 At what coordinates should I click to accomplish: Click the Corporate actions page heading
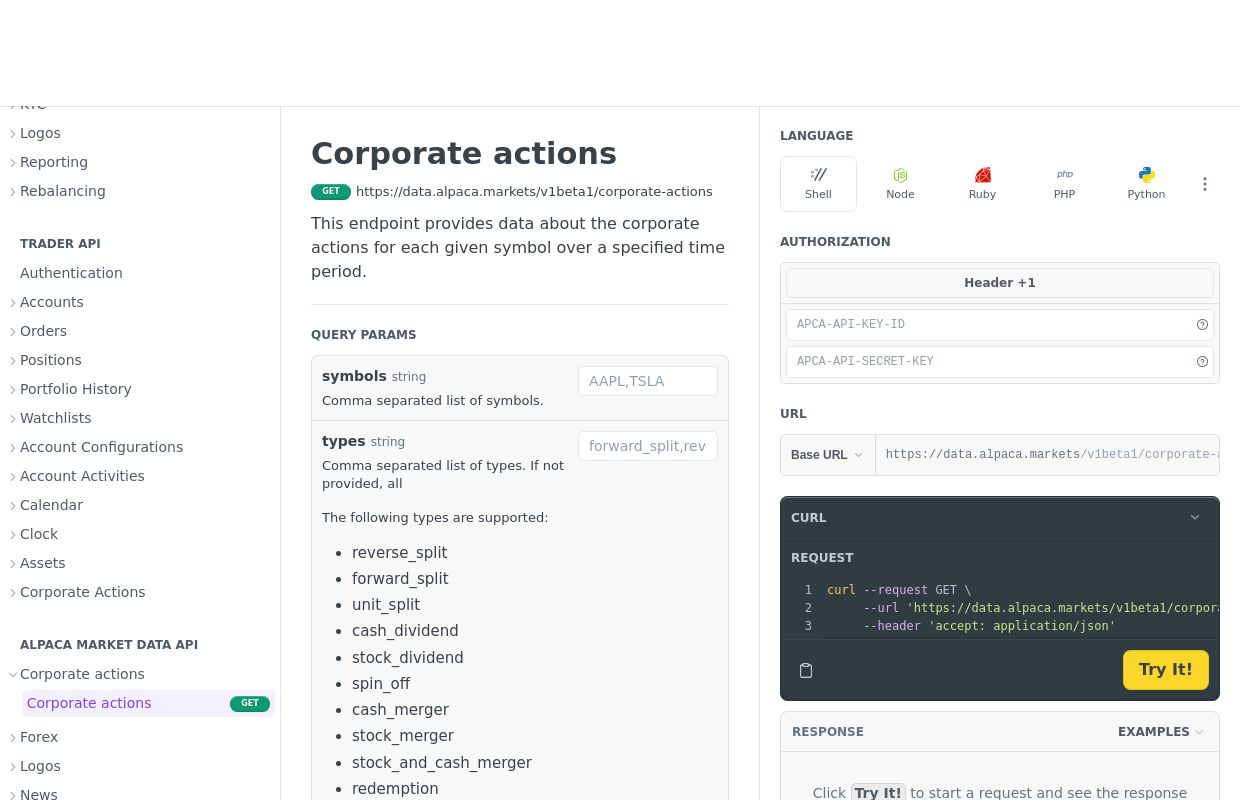(x=464, y=153)
